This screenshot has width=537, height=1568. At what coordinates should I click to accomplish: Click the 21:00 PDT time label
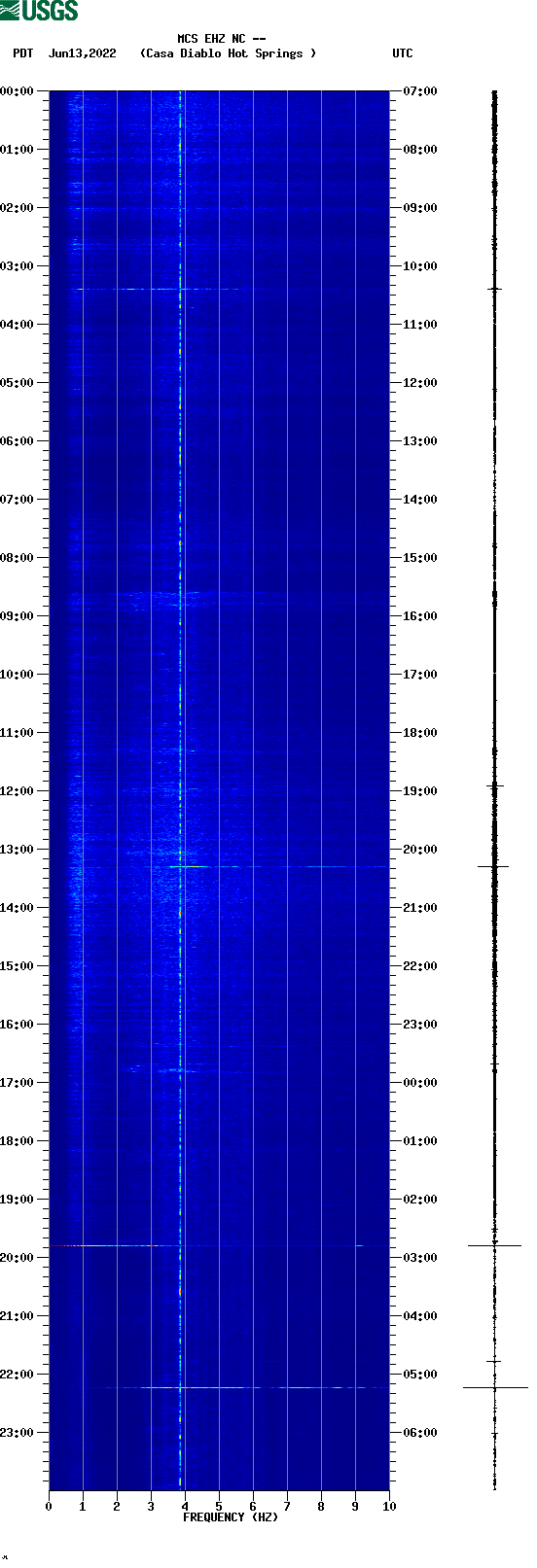(18, 1316)
